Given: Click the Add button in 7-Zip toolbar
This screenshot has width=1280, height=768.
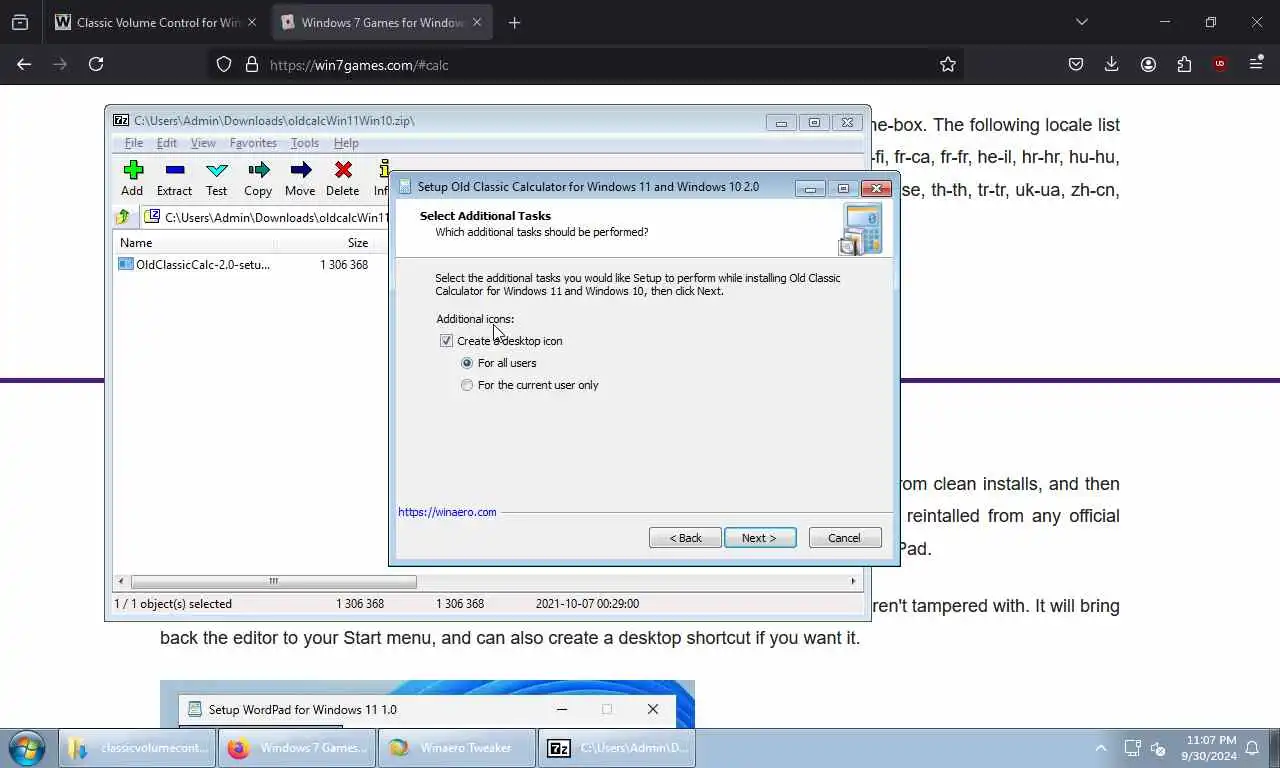Looking at the screenshot, I should click(132, 178).
